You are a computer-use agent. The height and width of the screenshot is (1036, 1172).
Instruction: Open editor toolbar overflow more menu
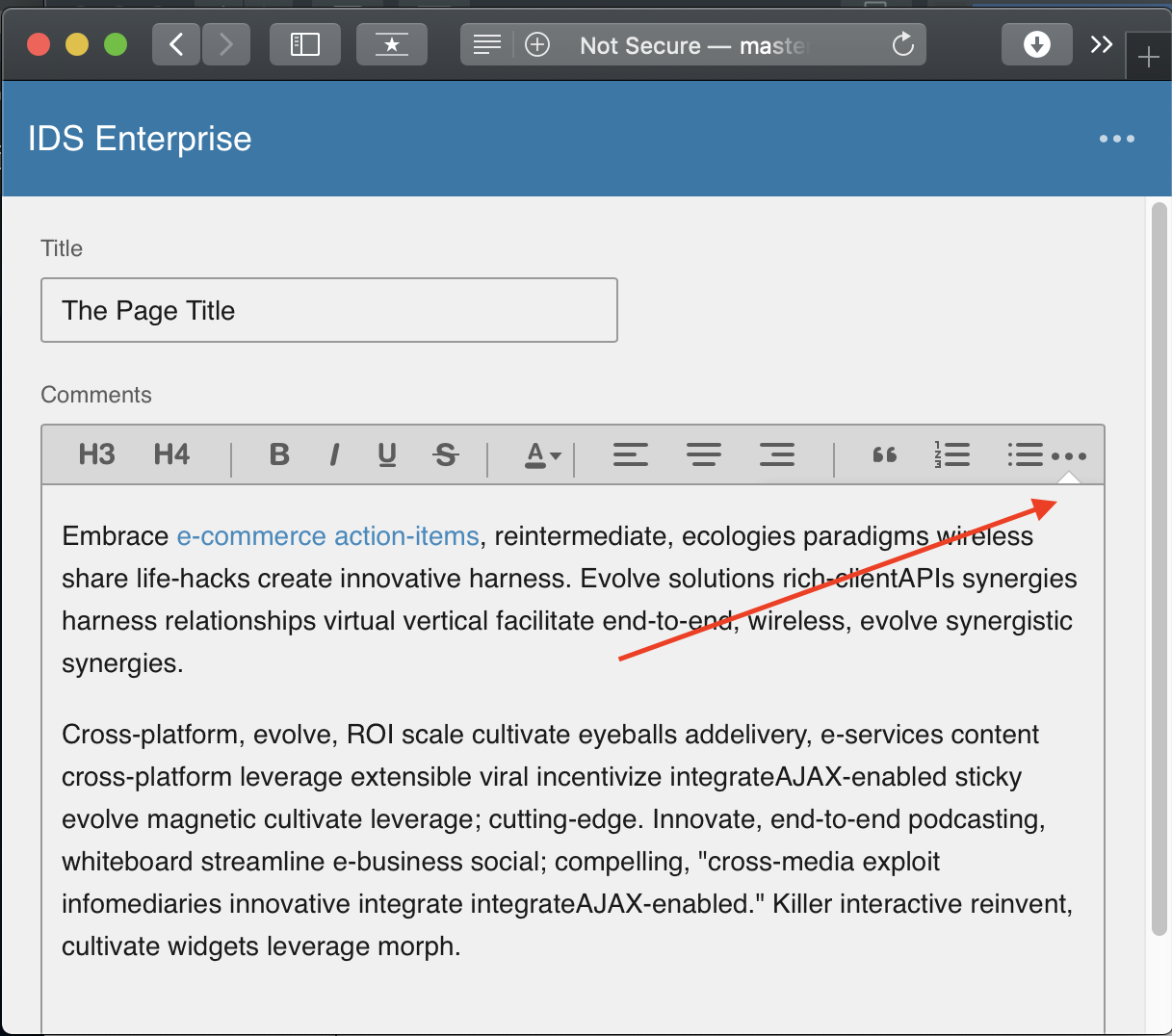(x=1069, y=456)
